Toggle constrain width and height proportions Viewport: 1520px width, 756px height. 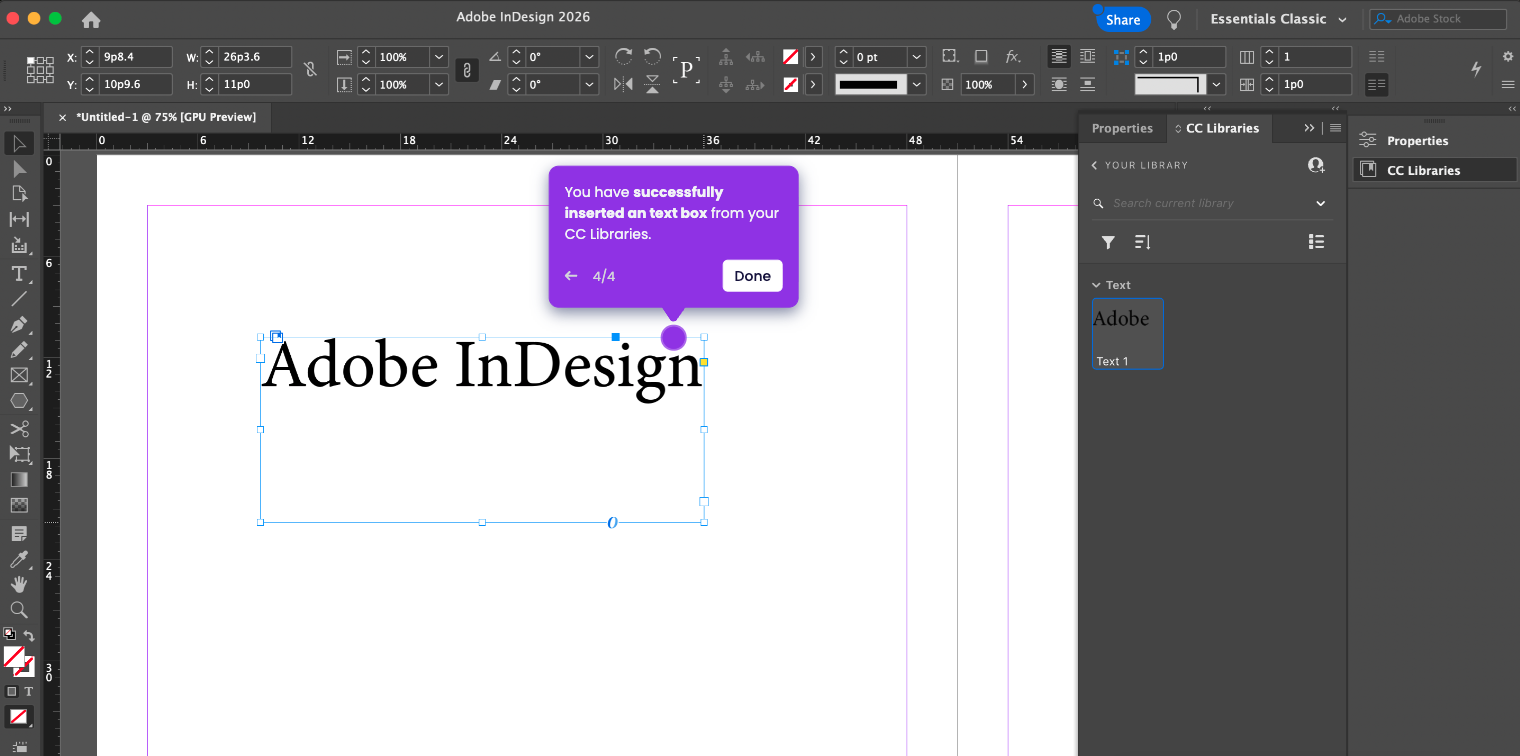(x=310, y=70)
